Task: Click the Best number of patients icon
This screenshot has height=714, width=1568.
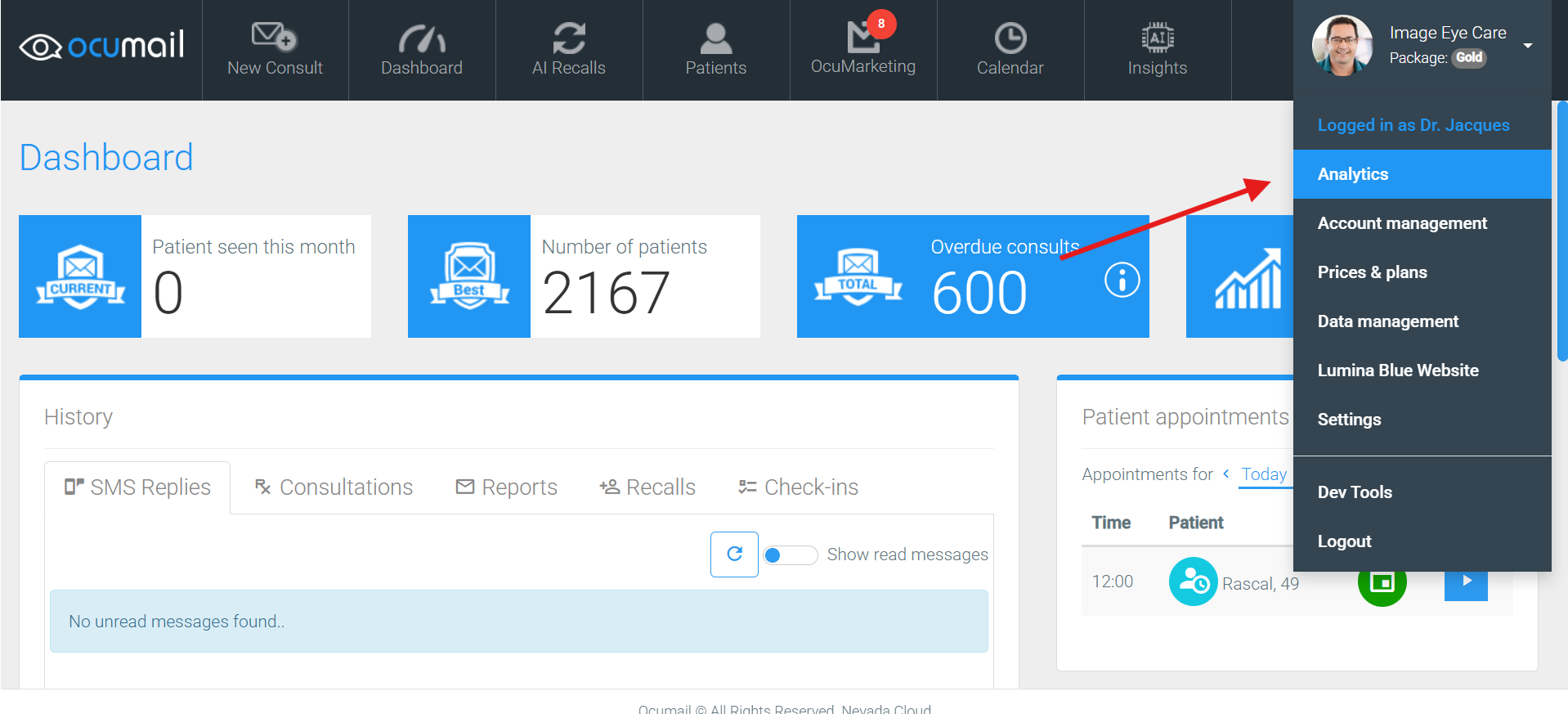Action: [x=469, y=276]
